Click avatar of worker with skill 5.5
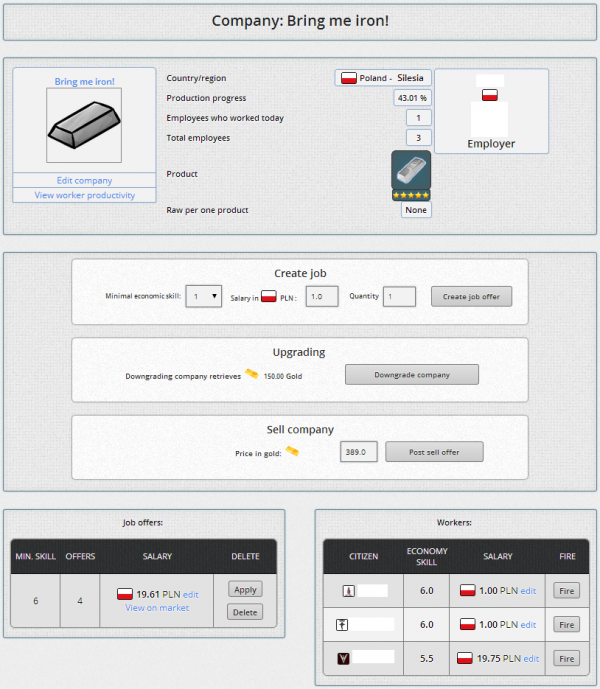 343,658
